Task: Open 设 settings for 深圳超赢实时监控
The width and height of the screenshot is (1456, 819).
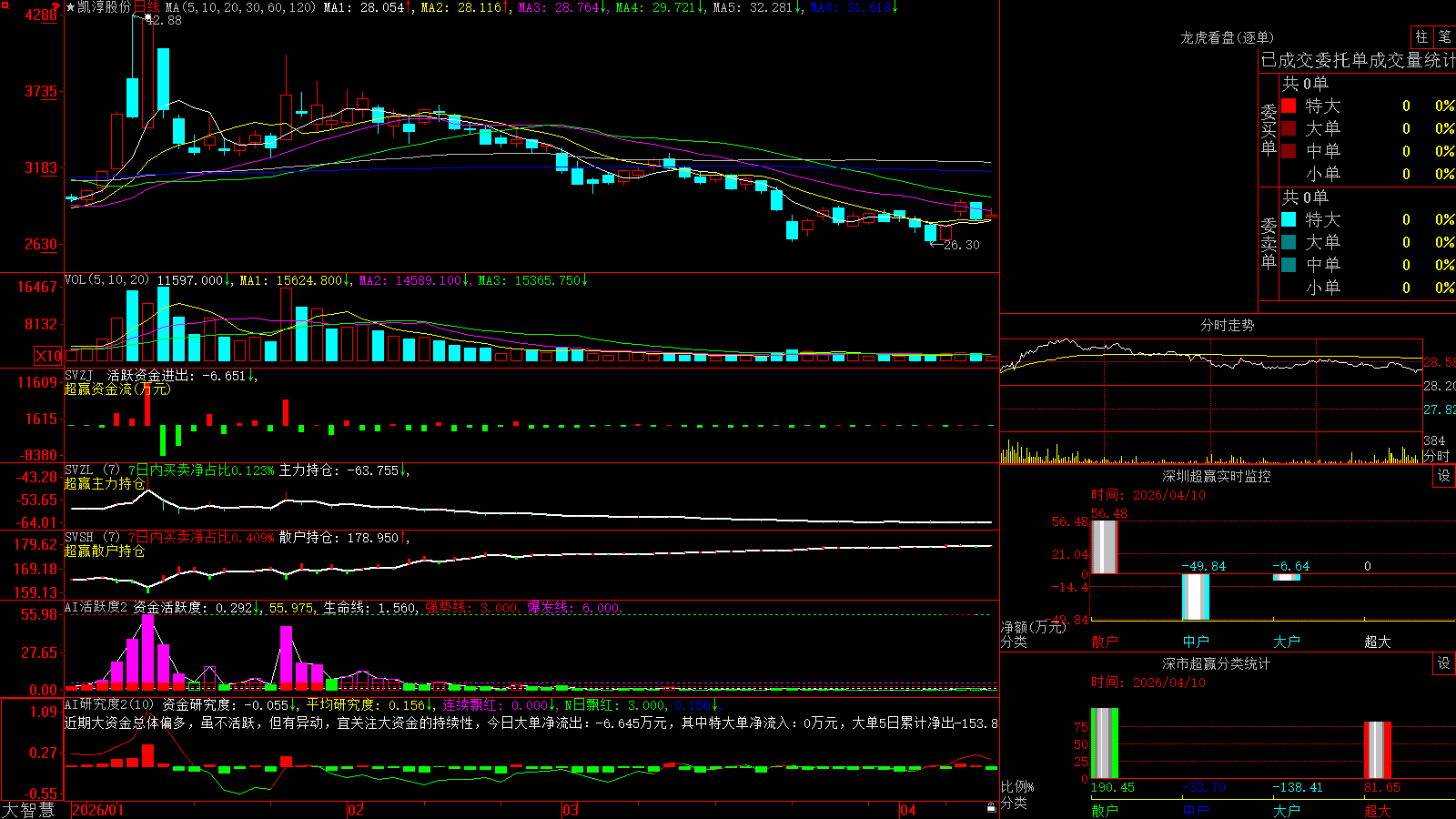Action: pyautogui.click(x=1444, y=476)
